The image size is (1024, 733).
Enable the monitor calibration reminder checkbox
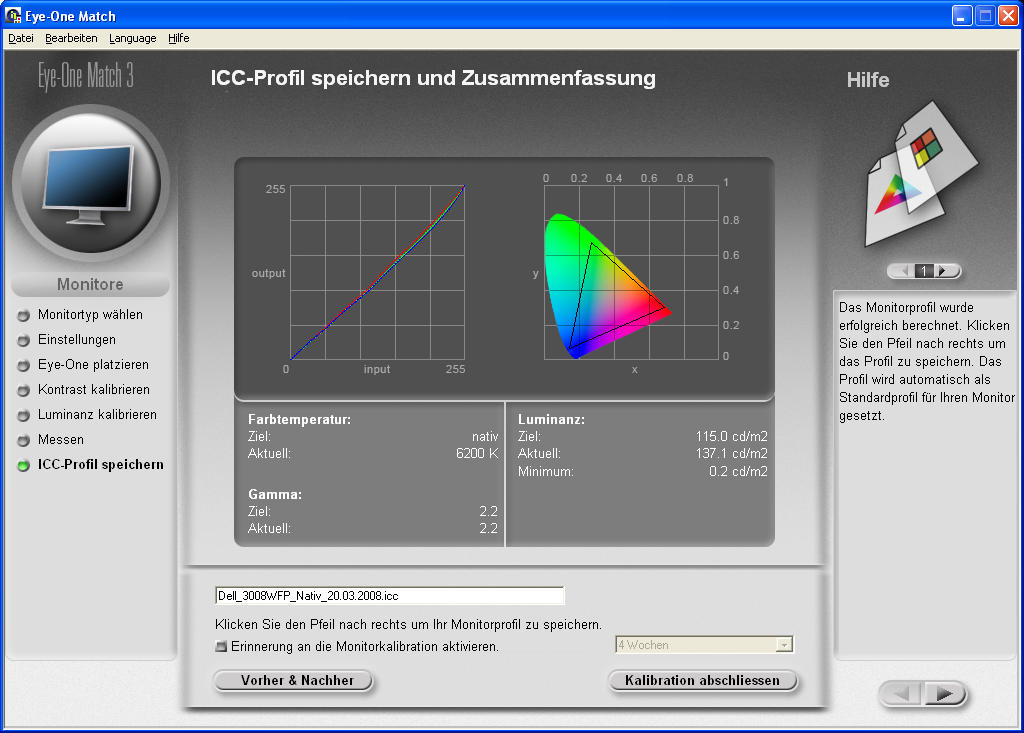(x=221, y=646)
